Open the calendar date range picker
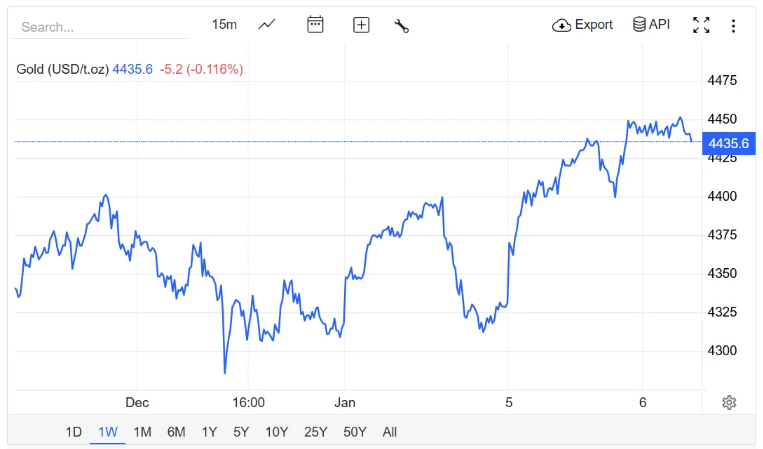This screenshot has height=449, width=763. pyautogui.click(x=315, y=25)
